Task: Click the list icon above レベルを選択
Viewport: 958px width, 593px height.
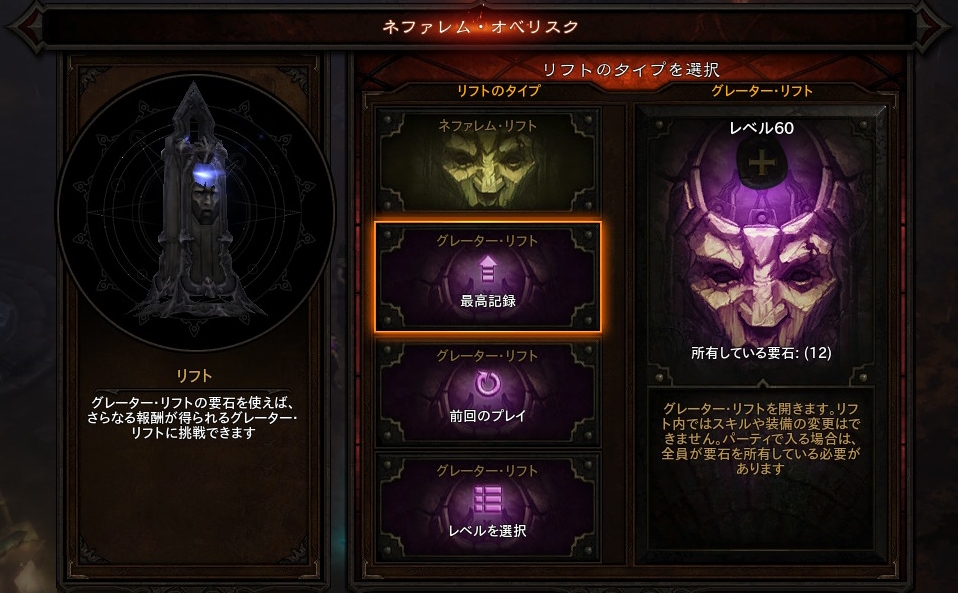Action: click(488, 499)
